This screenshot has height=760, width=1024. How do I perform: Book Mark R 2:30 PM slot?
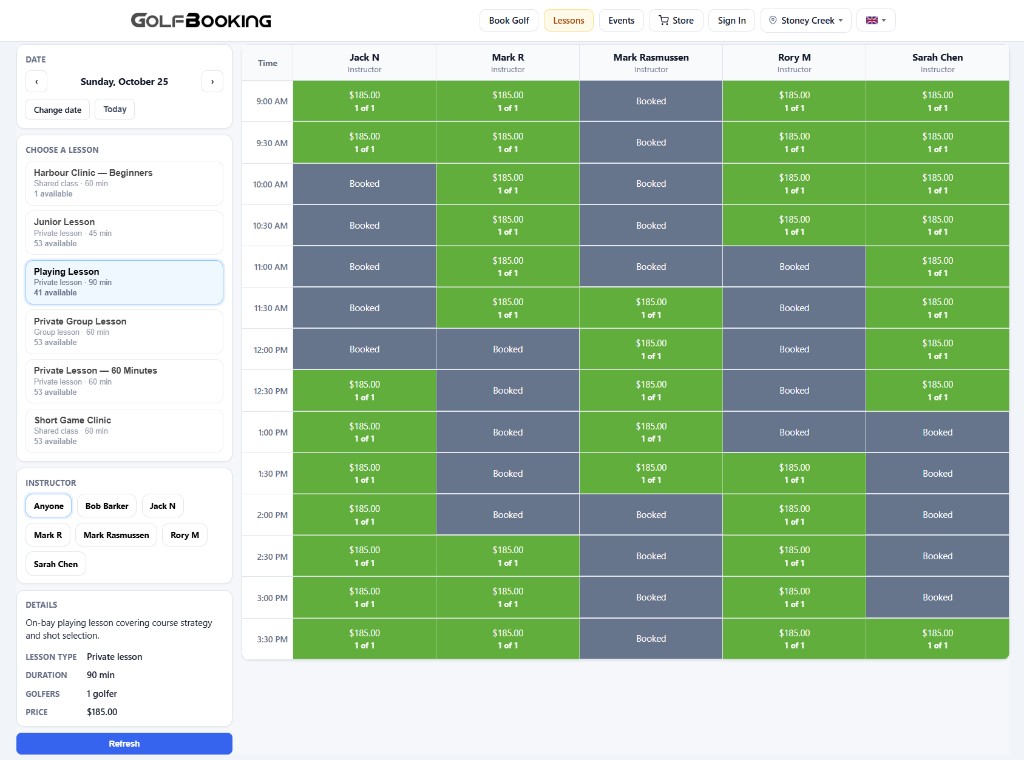click(507, 556)
